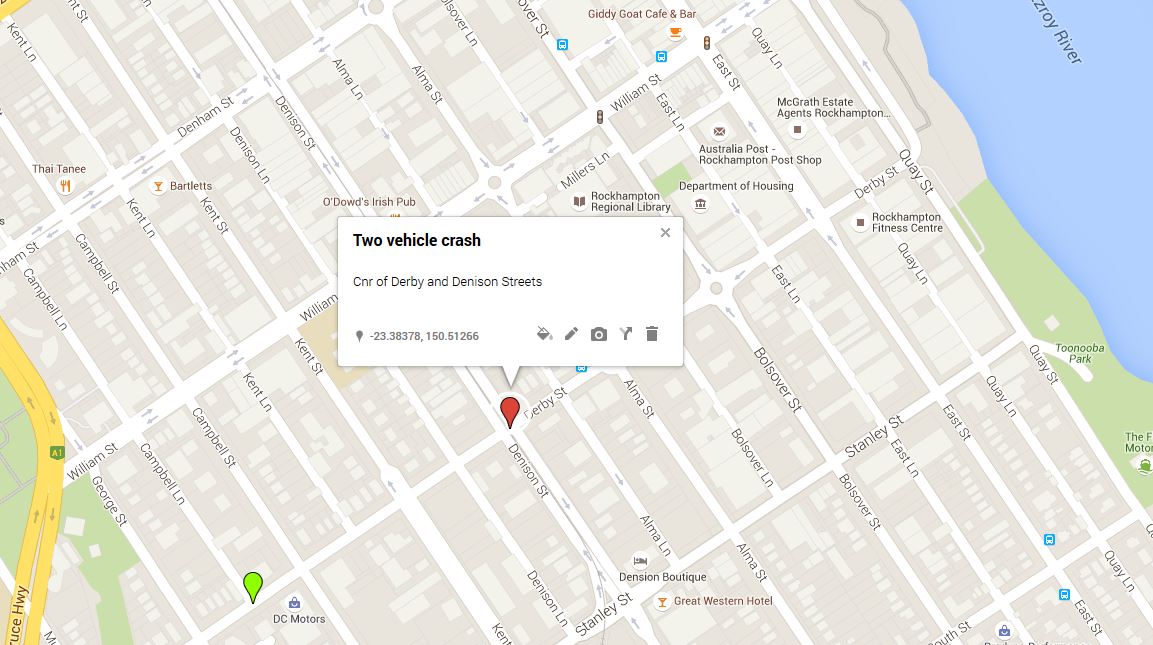Click the DC Motors place icon

pyautogui.click(x=294, y=603)
